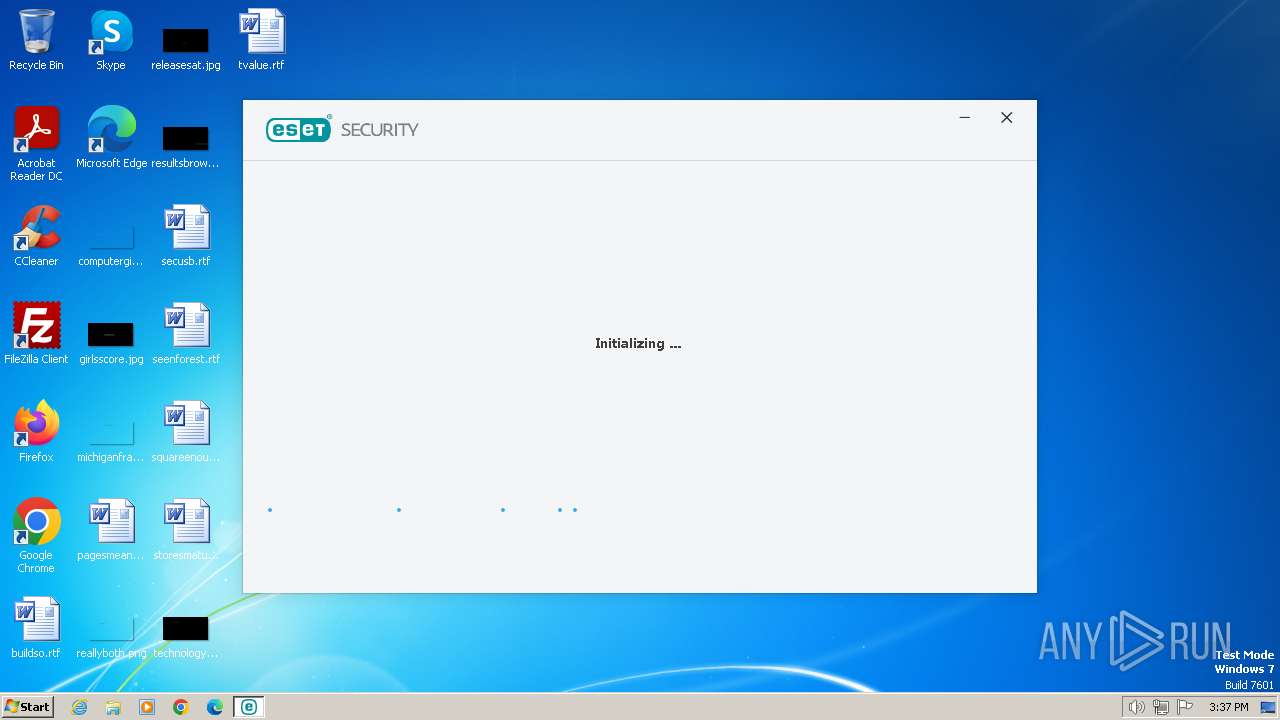This screenshot has width=1280, height=720.
Task: Open the Recycle Bin desktop icon
Action: (36, 40)
